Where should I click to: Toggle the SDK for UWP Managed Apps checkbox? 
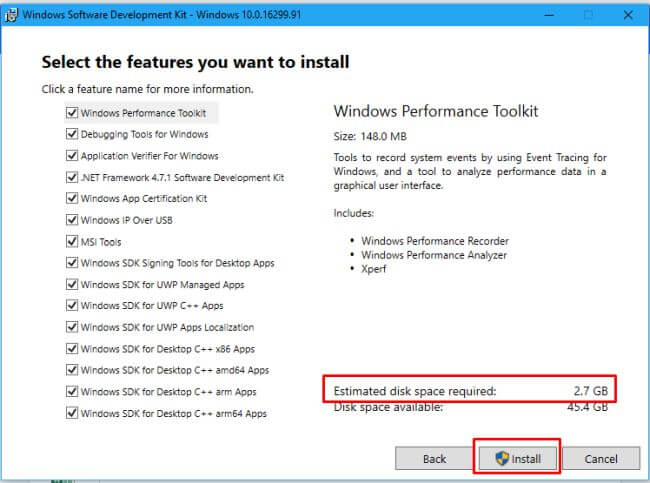72,285
